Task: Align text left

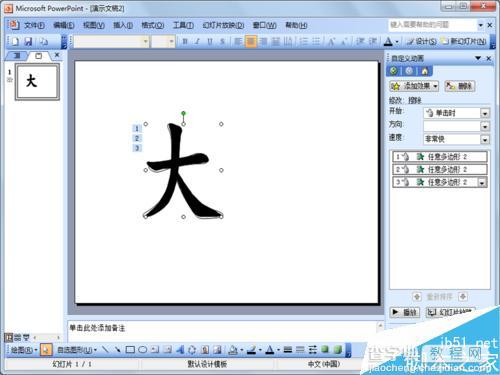Action: click(238, 42)
